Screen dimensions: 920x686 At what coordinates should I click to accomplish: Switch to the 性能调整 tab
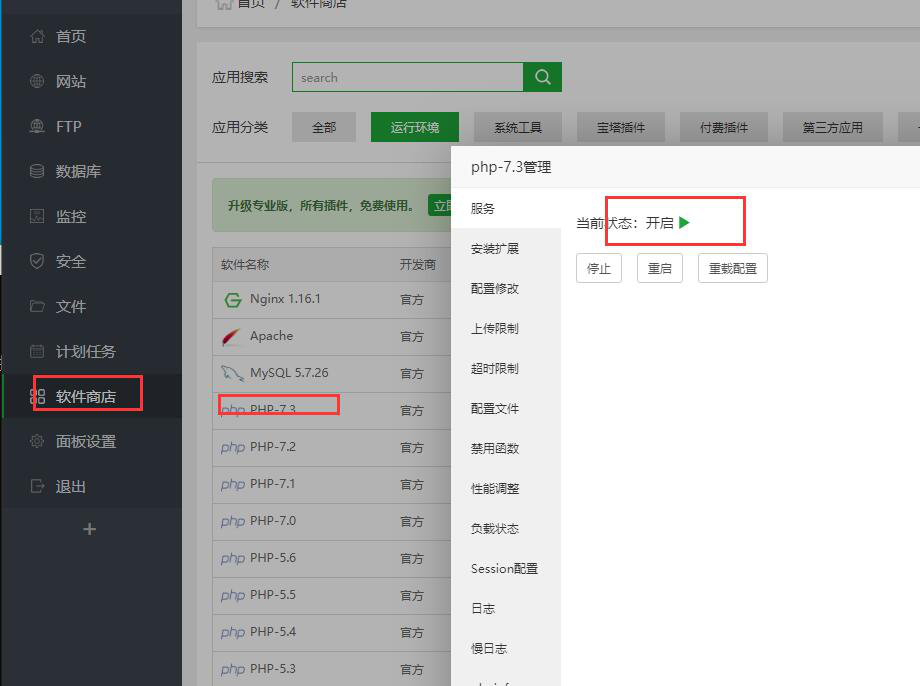tap(506, 488)
